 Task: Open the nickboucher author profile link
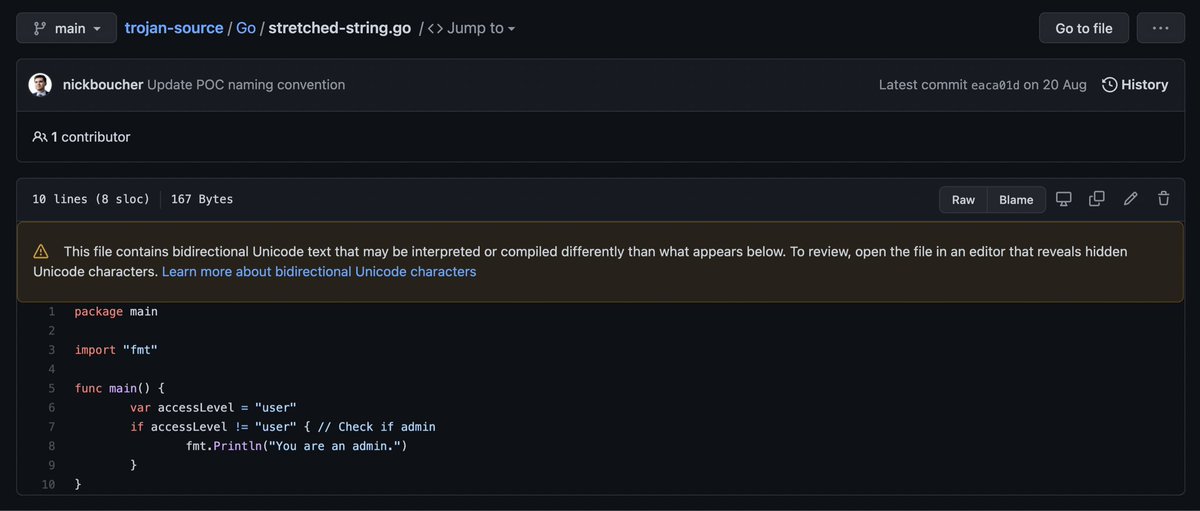[x=102, y=85]
